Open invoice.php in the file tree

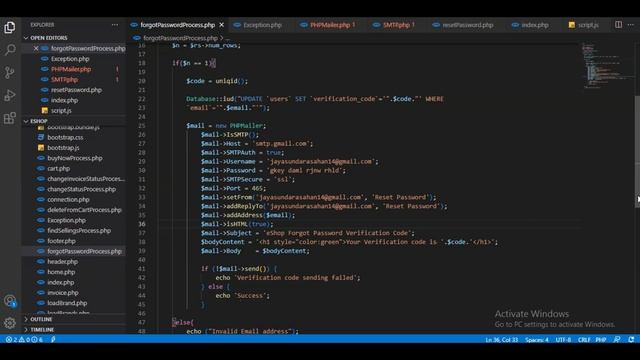[62, 293]
